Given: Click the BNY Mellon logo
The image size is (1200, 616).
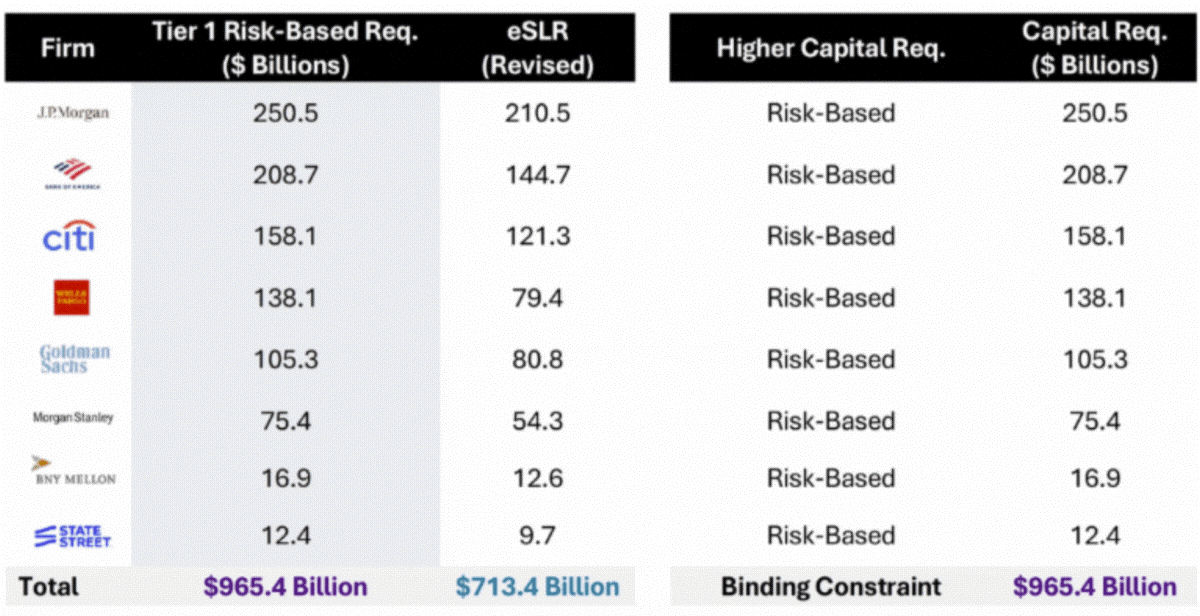Looking at the screenshot, I should pyautogui.click(x=73, y=472).
